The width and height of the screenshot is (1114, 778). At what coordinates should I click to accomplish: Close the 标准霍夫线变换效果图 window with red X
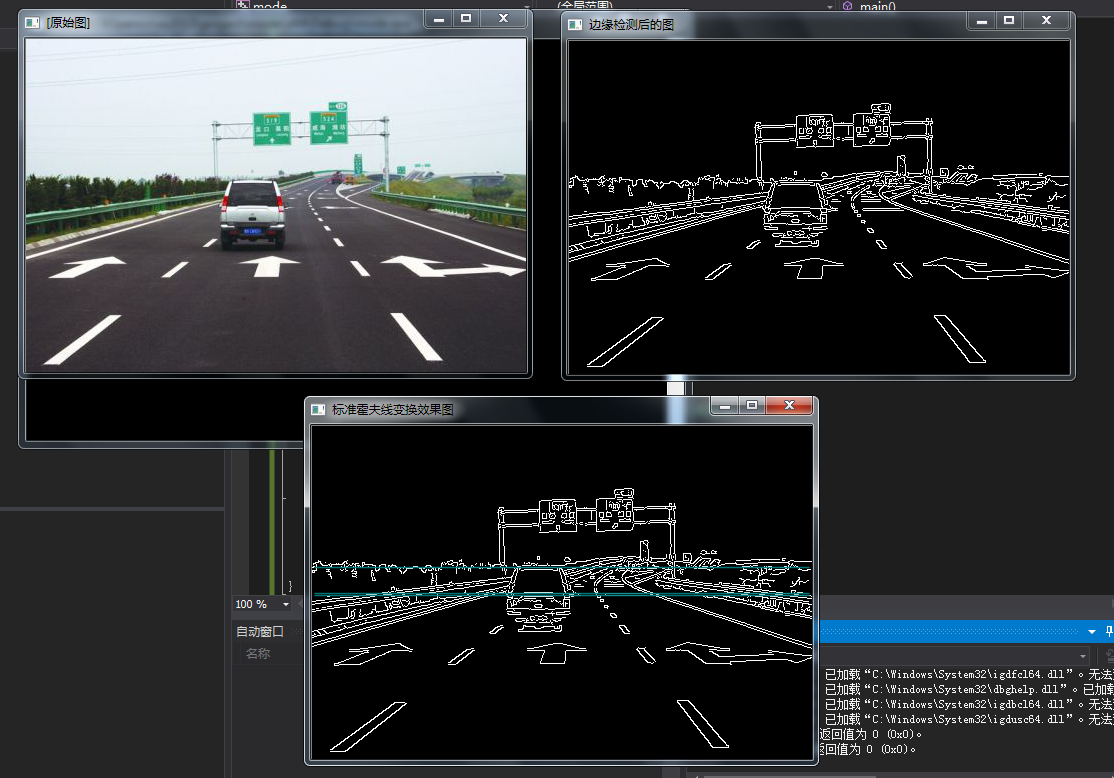789,406
